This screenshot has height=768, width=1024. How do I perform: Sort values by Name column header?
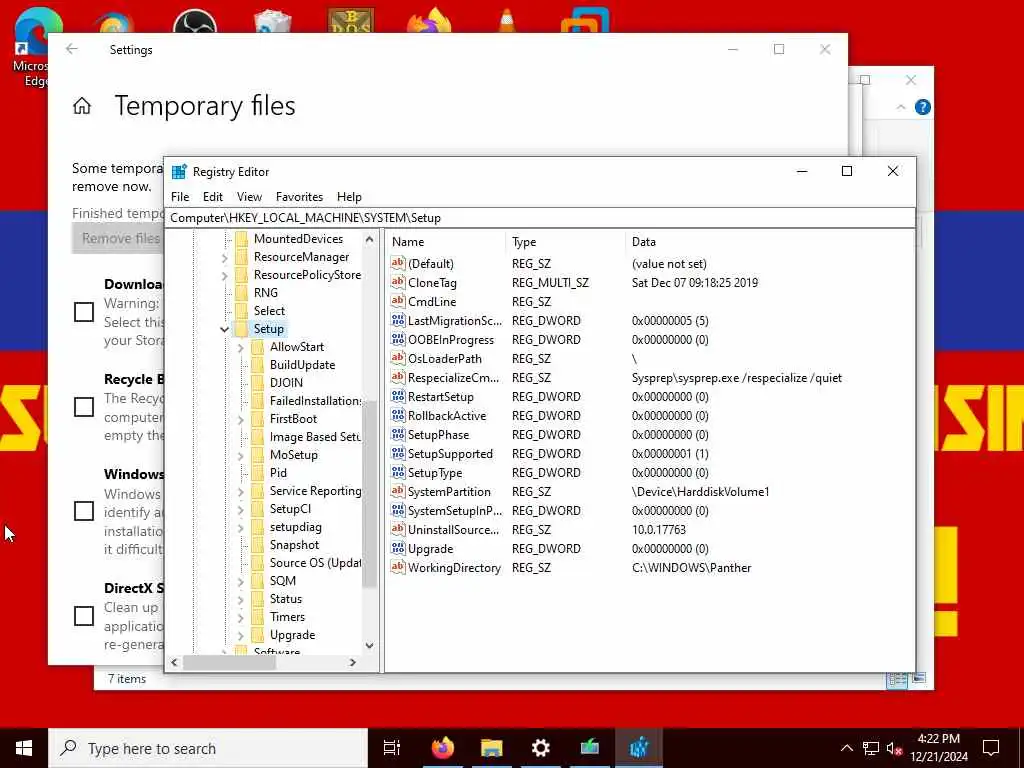click(447, 242)
